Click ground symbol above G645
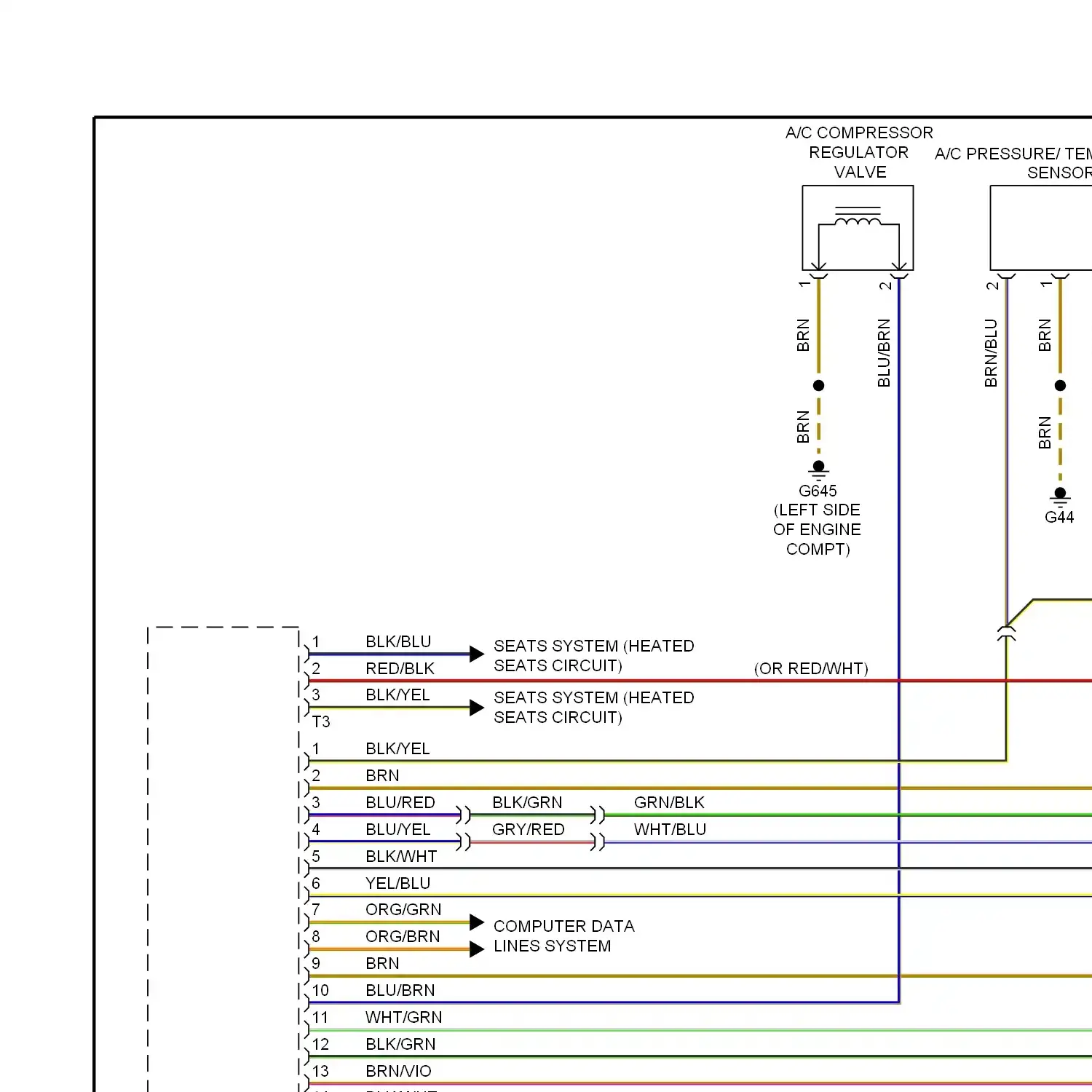1092x1092 pixels. coord(818,470)
